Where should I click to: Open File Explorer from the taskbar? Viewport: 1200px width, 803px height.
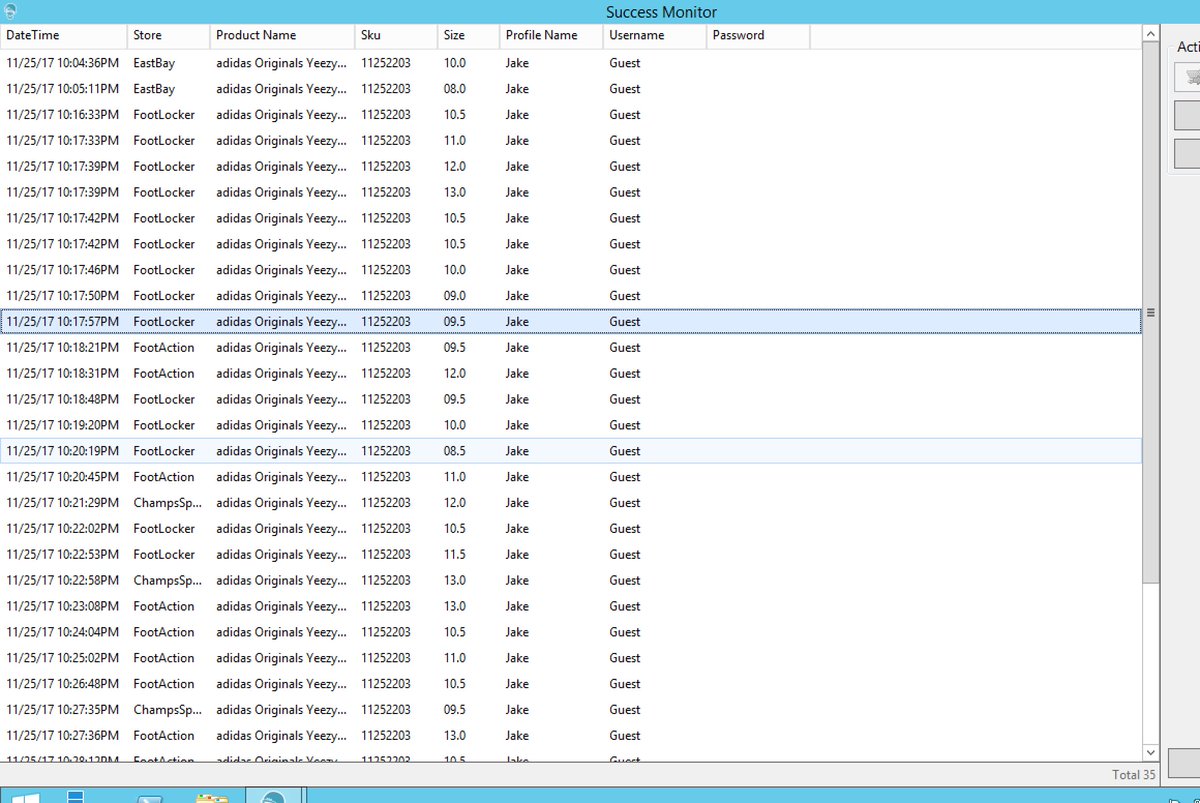pos(212,798)
